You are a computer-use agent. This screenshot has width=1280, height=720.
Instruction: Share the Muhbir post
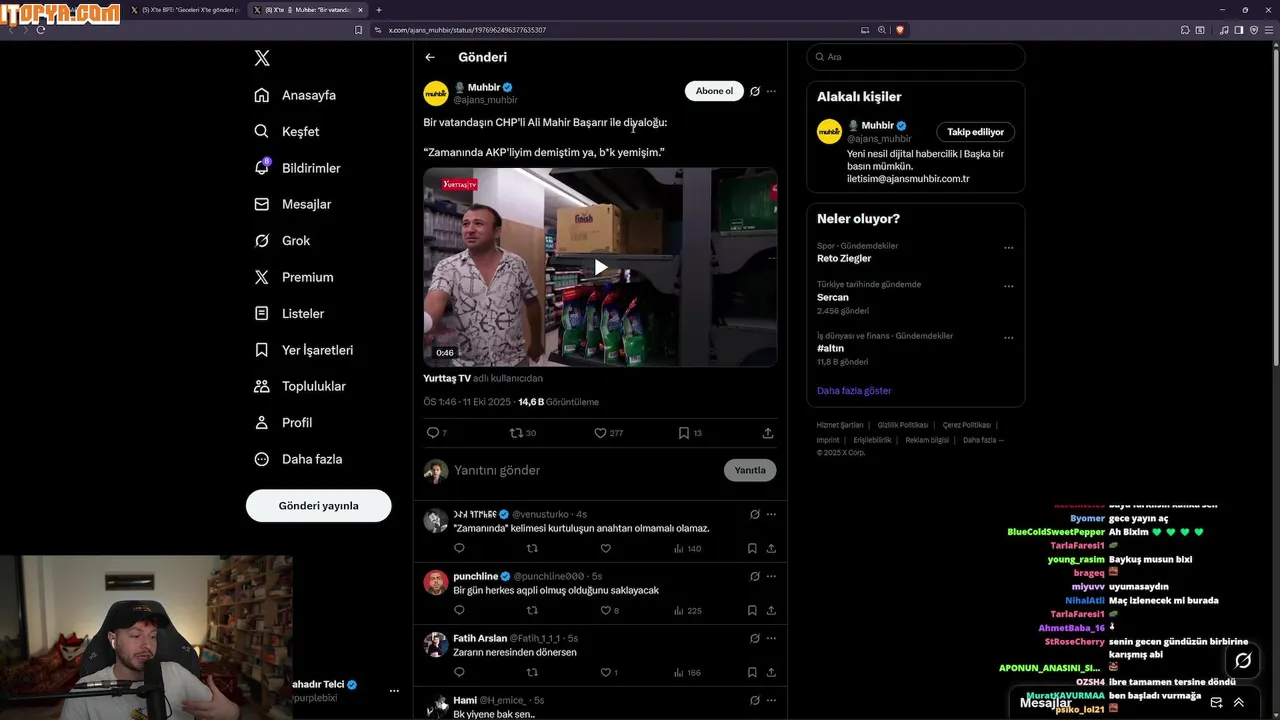(x=768, y=433)
